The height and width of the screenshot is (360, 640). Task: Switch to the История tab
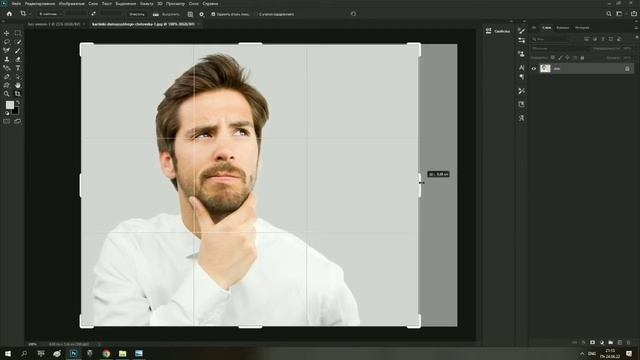tap(582, 28)
